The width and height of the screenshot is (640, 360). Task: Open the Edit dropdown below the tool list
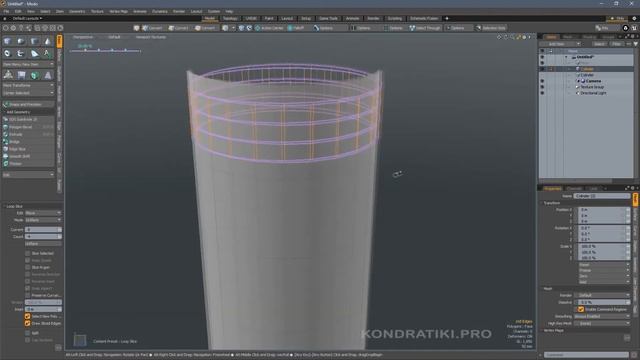click(28, 175)
